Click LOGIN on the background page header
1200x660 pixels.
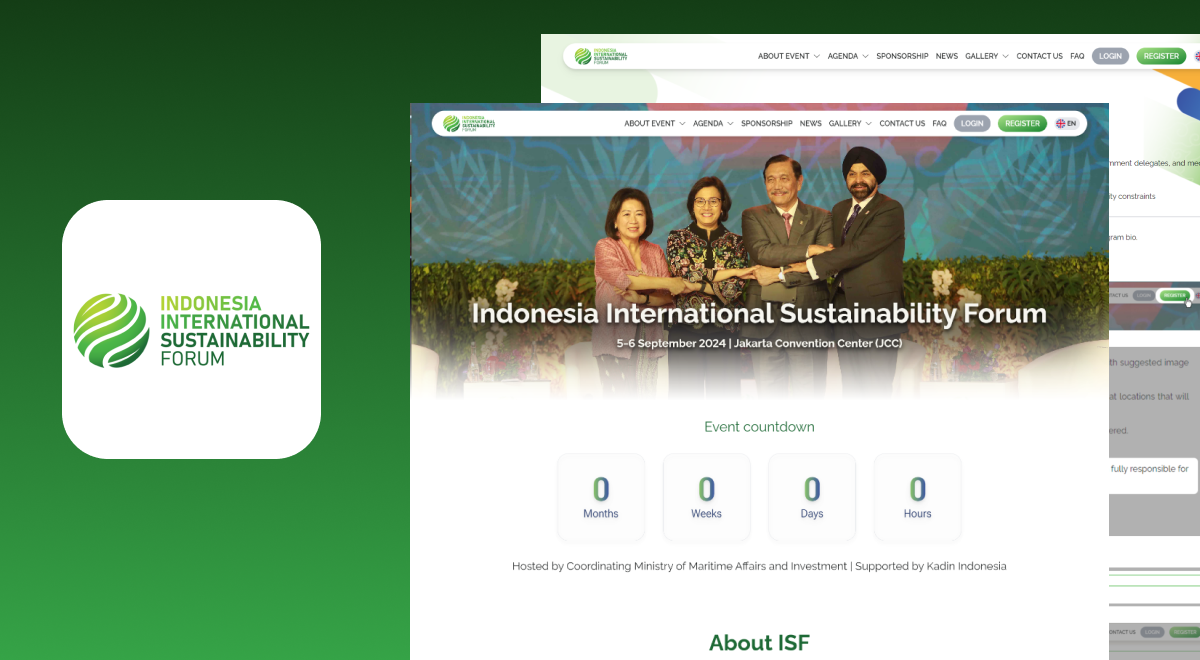pos(1110,56)
